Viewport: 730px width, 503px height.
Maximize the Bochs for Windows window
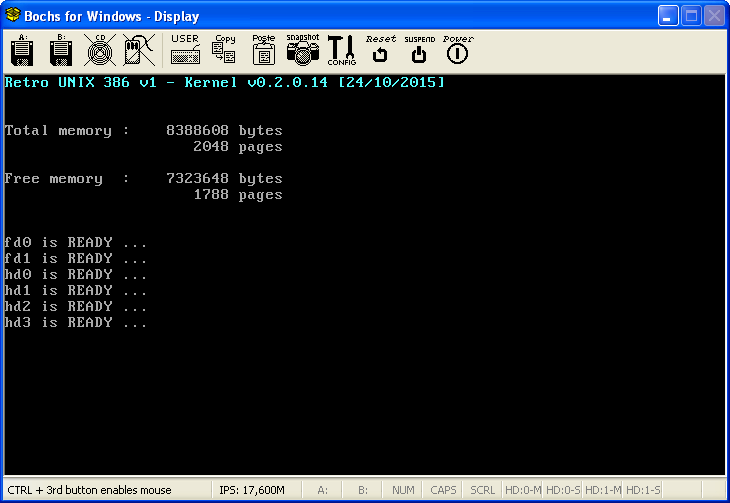691,16
